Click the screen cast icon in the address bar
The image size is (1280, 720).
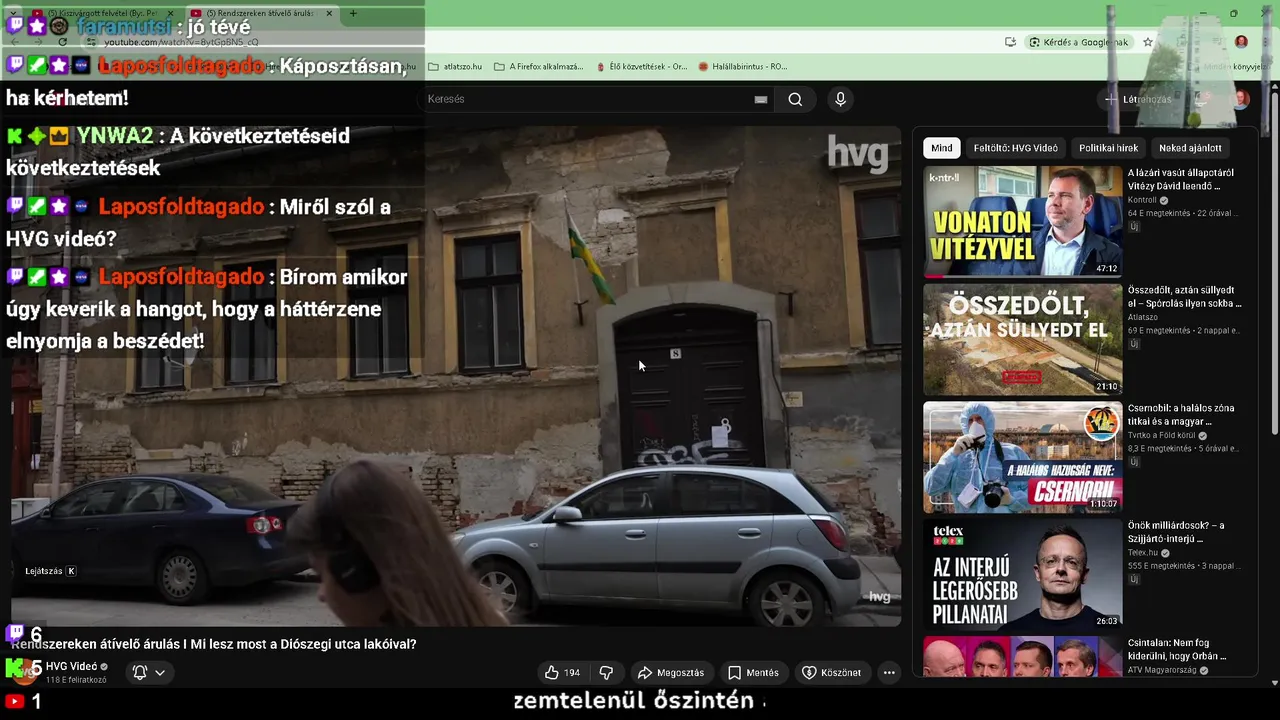(1010, 42)
